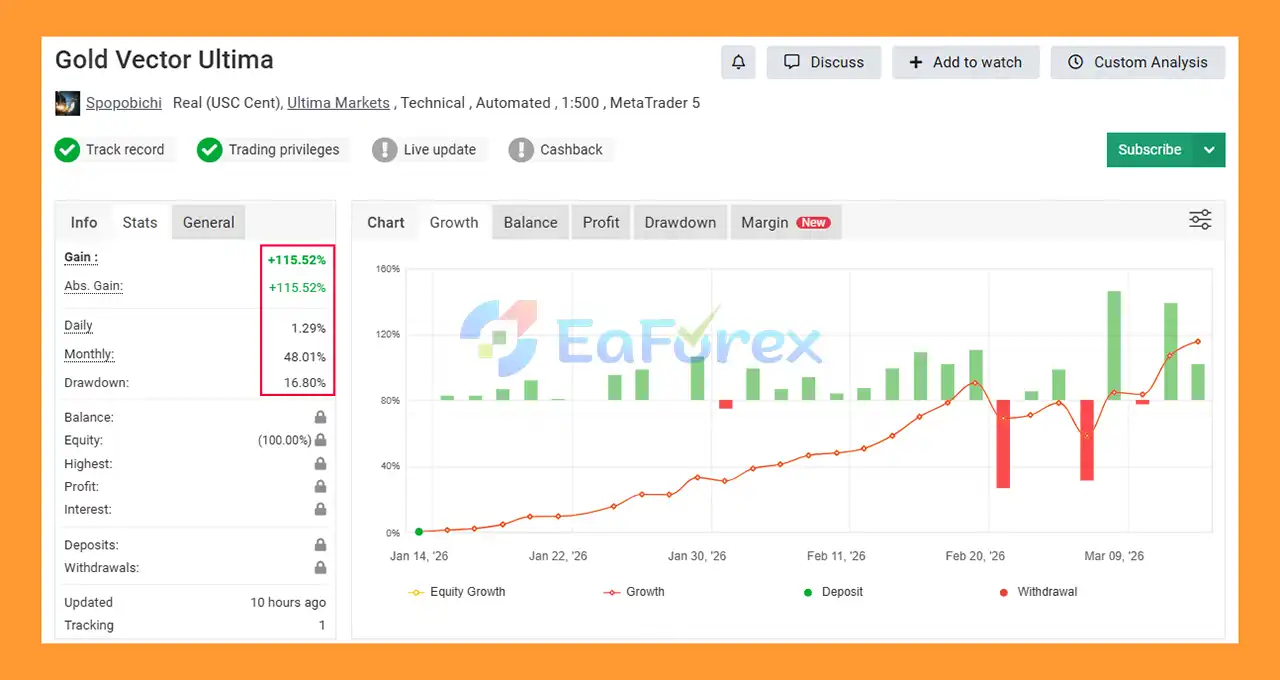Toggle Withdrawal legend red swatch
This screenshot has width=1280, height=680.
[1004, 592]
